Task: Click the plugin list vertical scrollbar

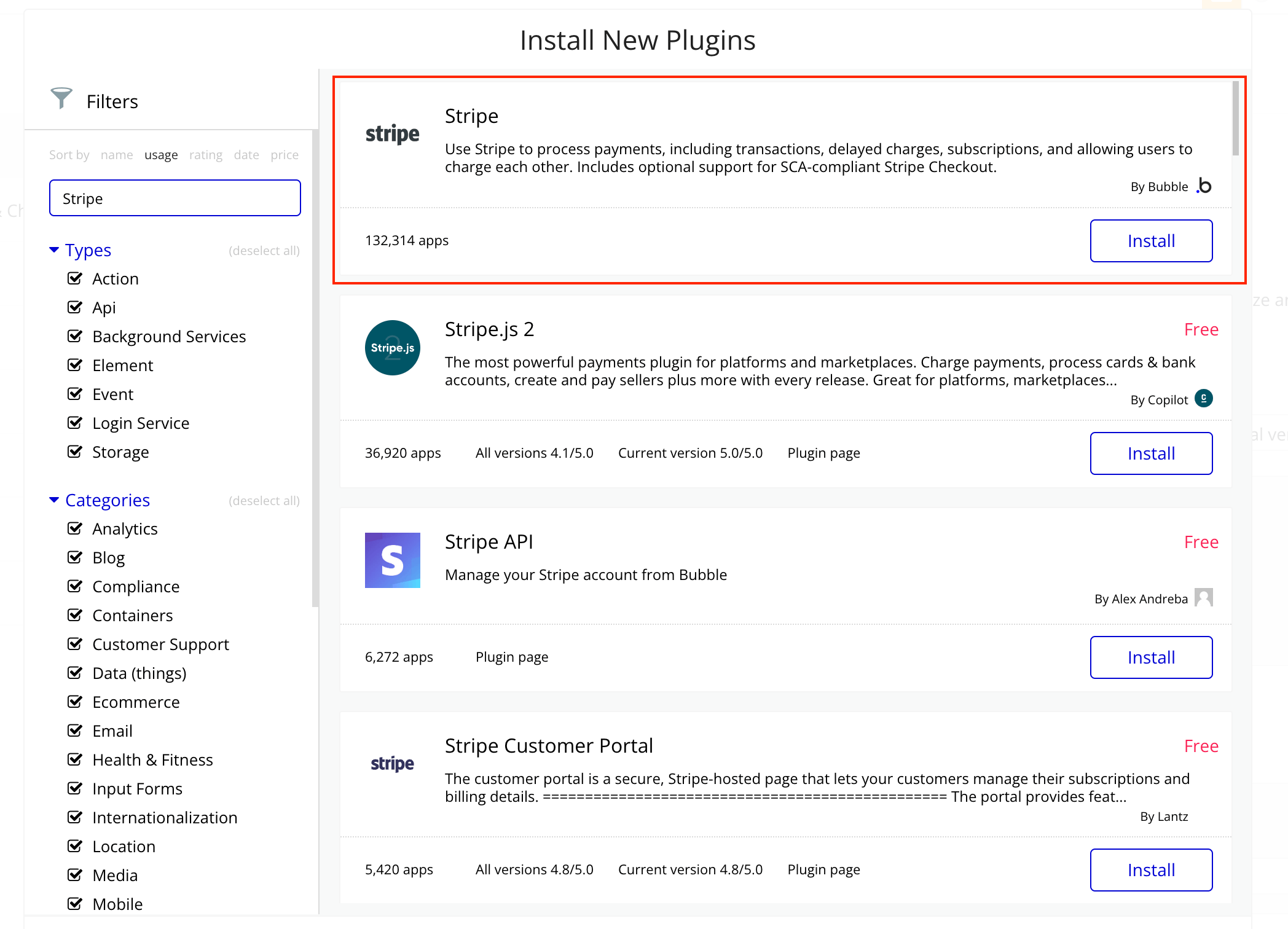Action: tap(1236, 119)
